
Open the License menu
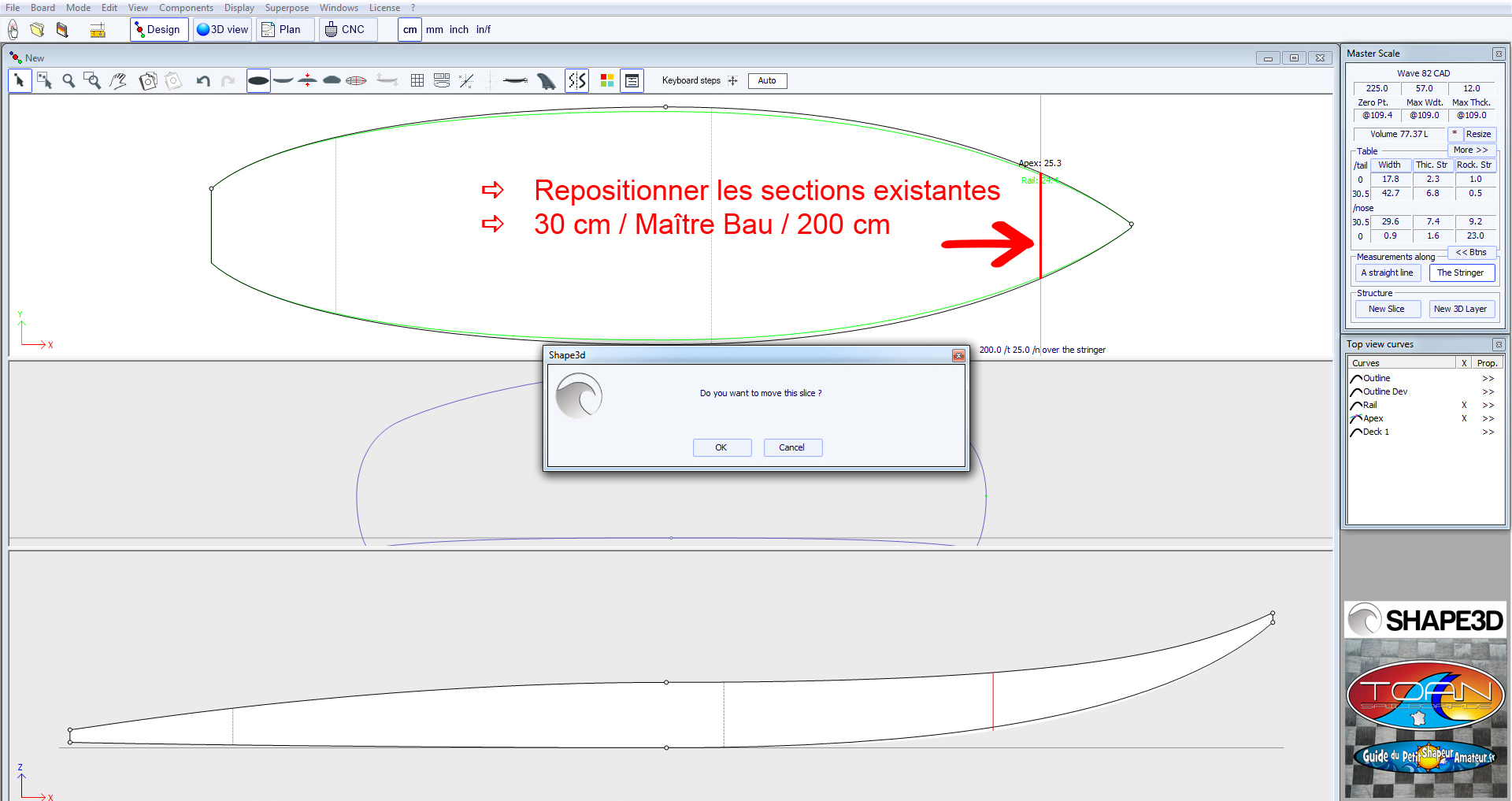pyautogui.click(x=384, y=8)
